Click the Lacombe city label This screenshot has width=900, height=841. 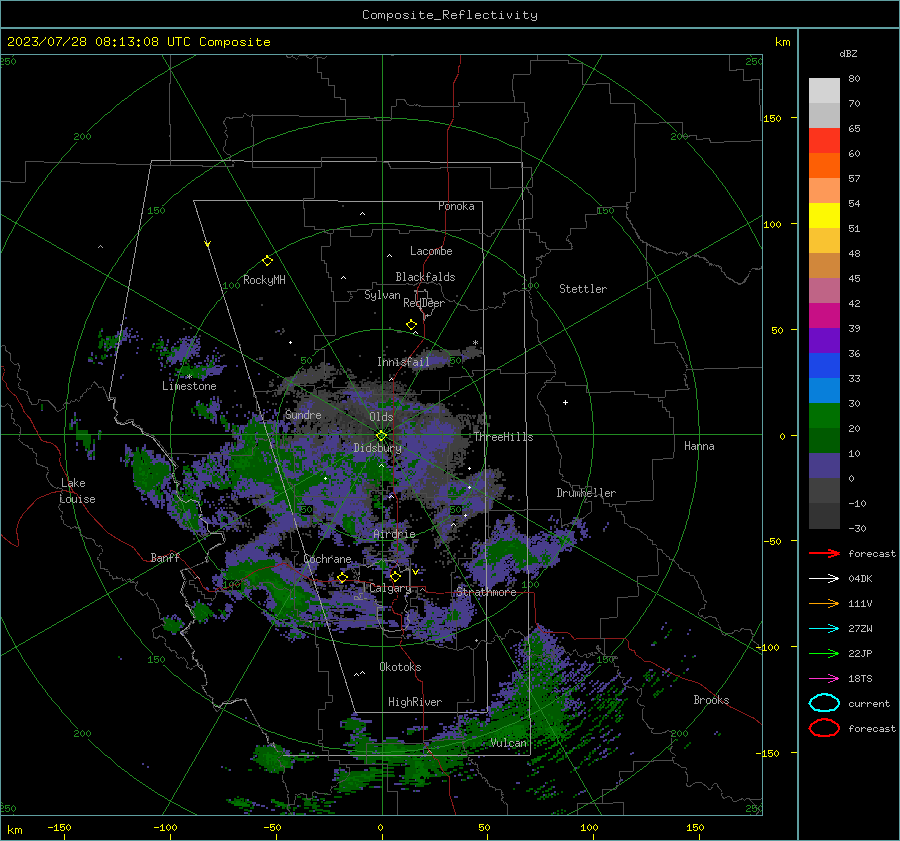[431, 251]
